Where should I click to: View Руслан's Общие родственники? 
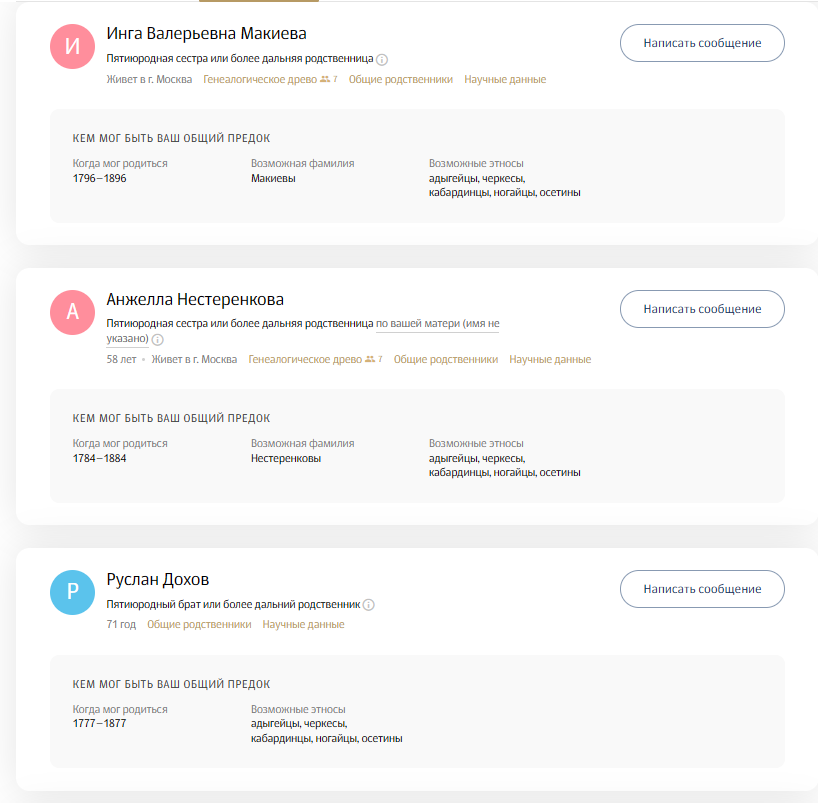[199, 624]
